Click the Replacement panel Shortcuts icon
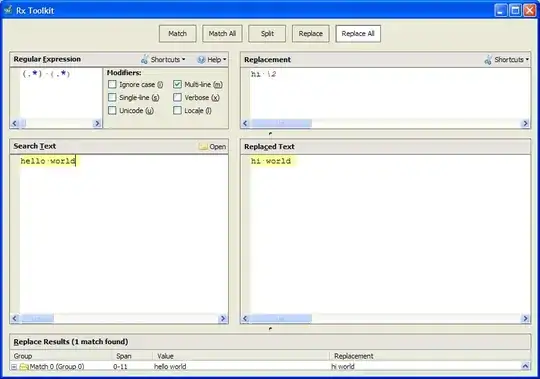 pos(488,60)
